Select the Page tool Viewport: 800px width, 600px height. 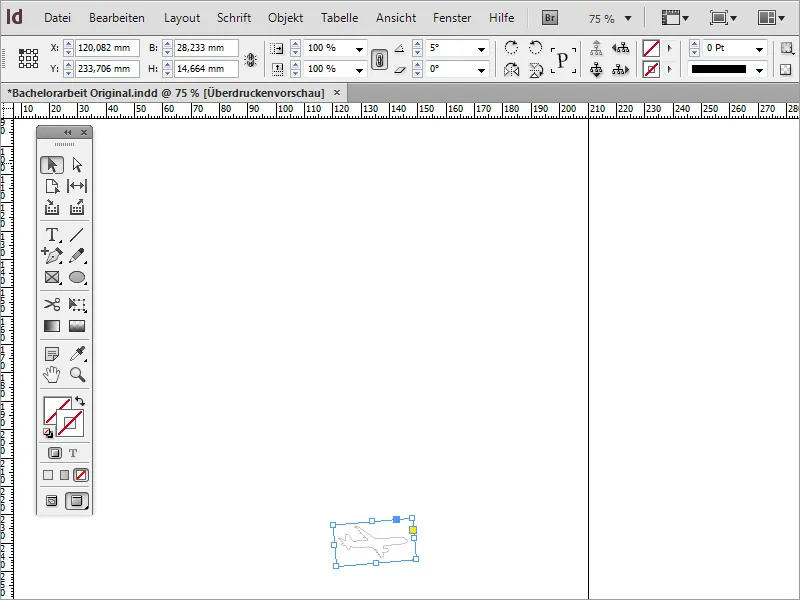click(x=52, y=186)
